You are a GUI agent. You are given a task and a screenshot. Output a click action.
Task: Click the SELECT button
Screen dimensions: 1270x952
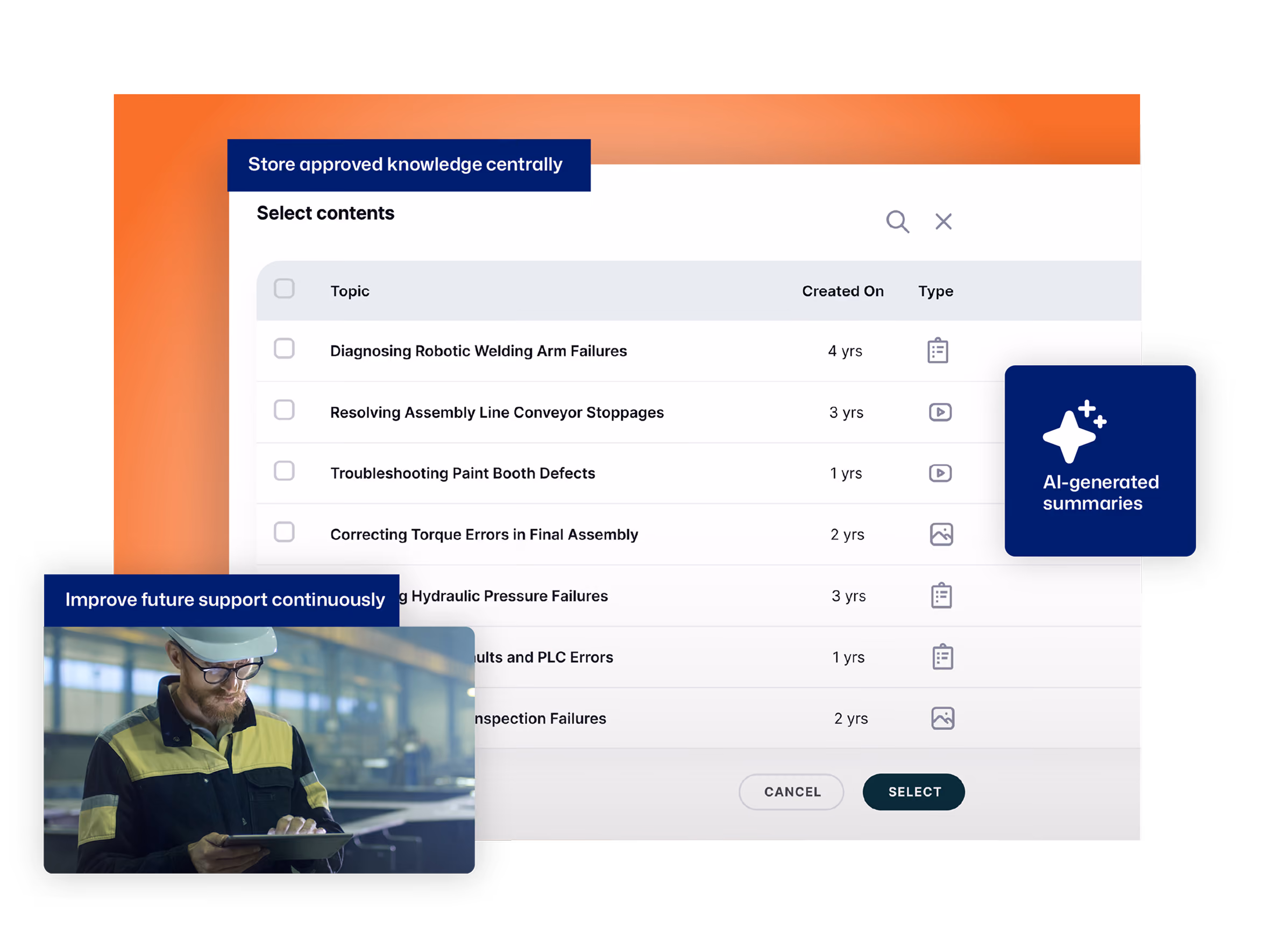[x=913, y=792]
